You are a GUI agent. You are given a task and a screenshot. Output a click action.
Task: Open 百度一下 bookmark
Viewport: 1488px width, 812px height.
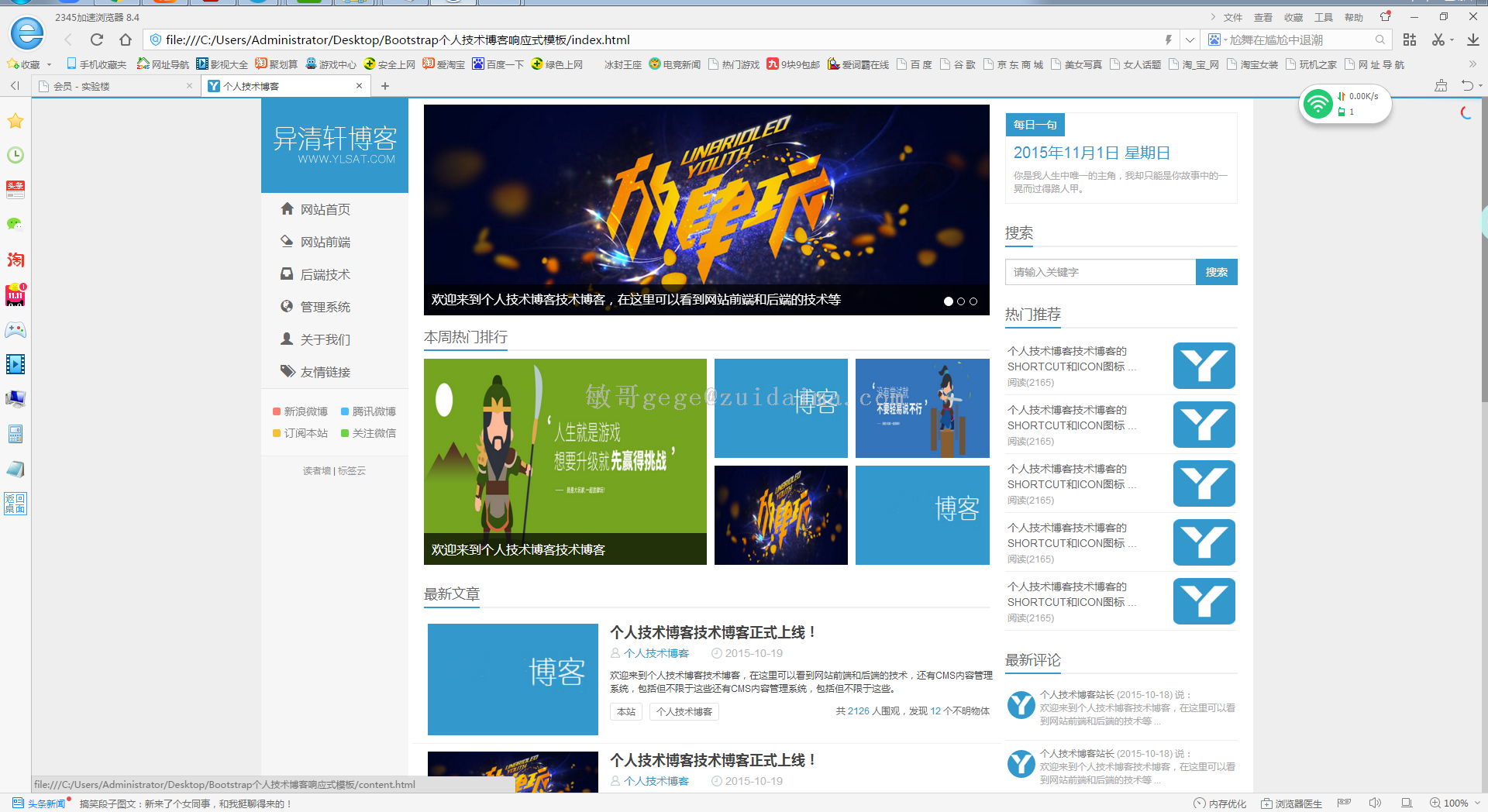(498, 64)
